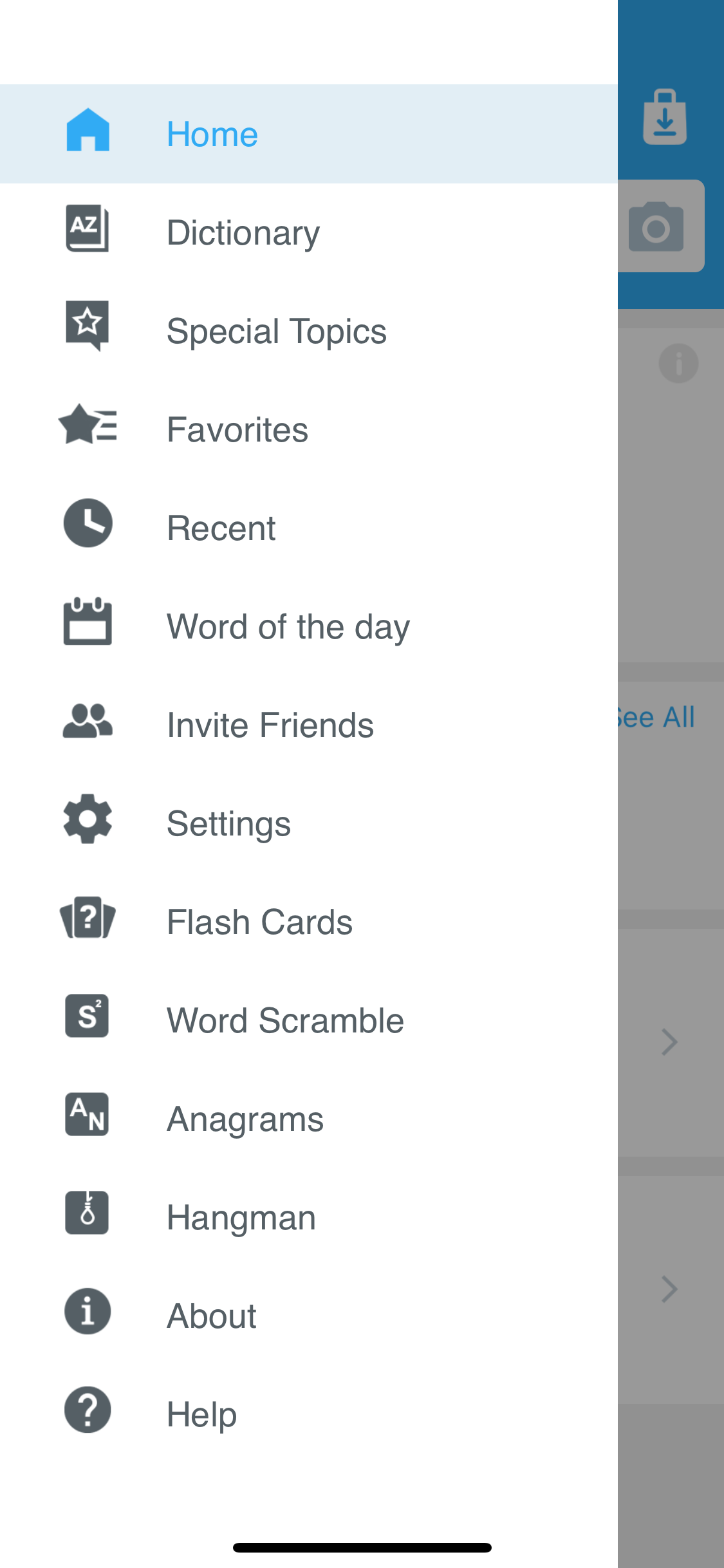Expand the lower right chevron arrow
The height and width of the screenshot is (1568, 724).
point(669,1289)
